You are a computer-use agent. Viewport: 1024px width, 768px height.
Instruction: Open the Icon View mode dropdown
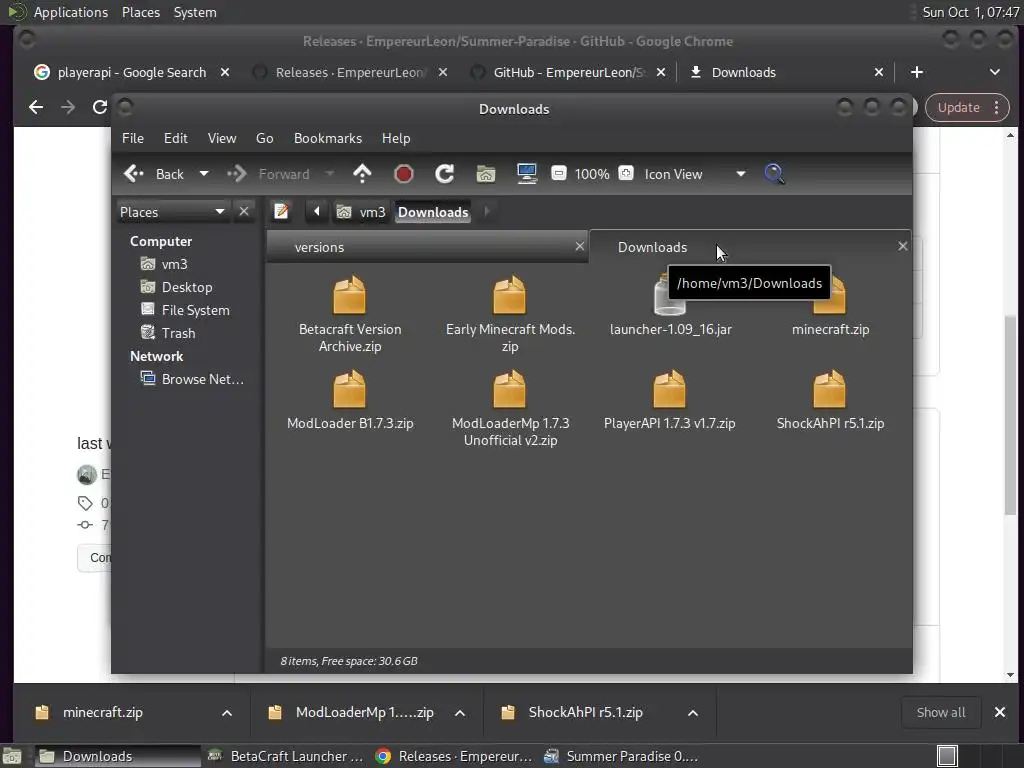pyautogui.click(x=695, y=174)
